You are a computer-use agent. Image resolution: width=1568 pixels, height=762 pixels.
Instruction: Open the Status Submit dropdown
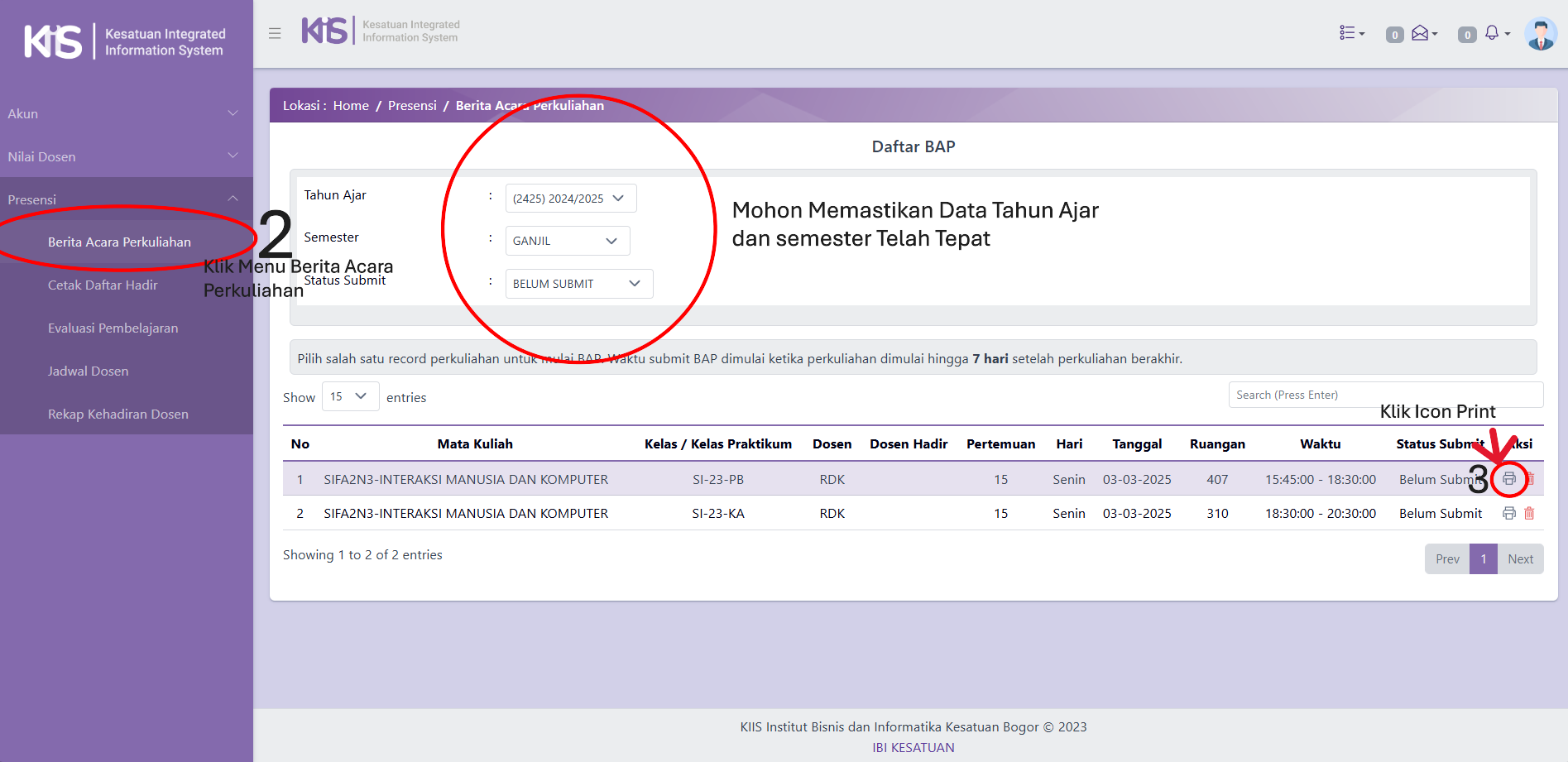[x=578, y=284]
